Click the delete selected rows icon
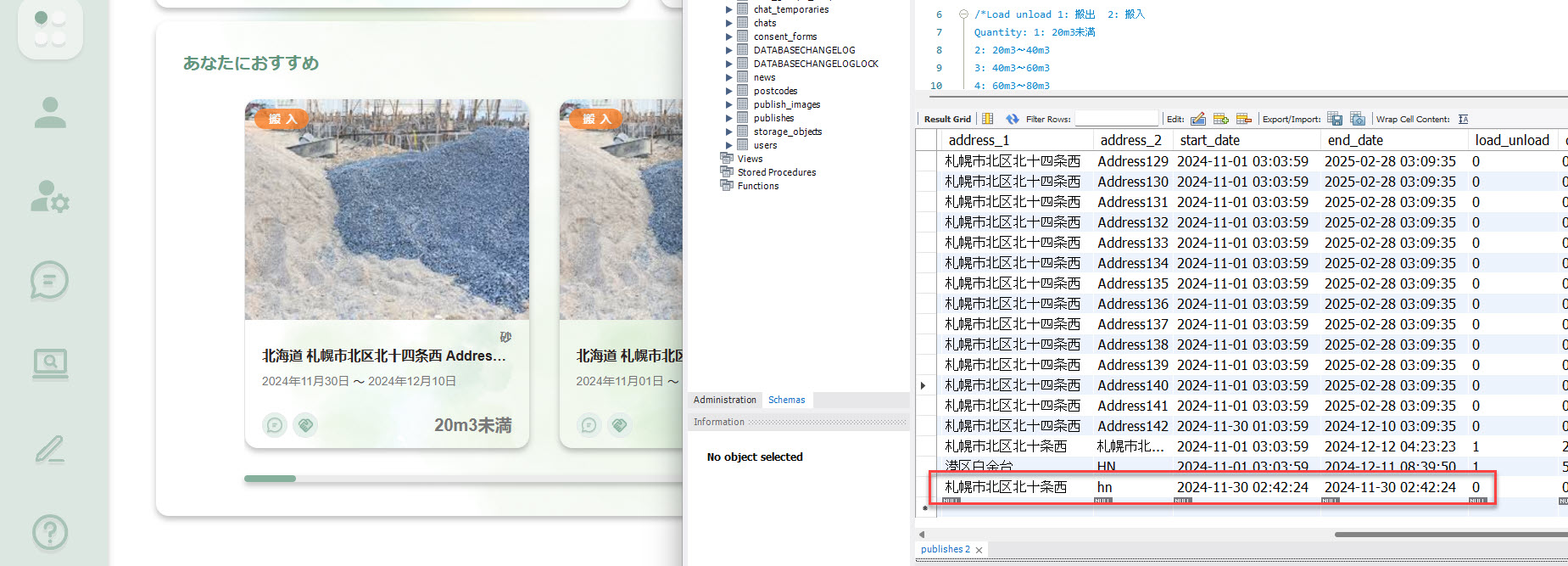 [x=1243, y=119]
